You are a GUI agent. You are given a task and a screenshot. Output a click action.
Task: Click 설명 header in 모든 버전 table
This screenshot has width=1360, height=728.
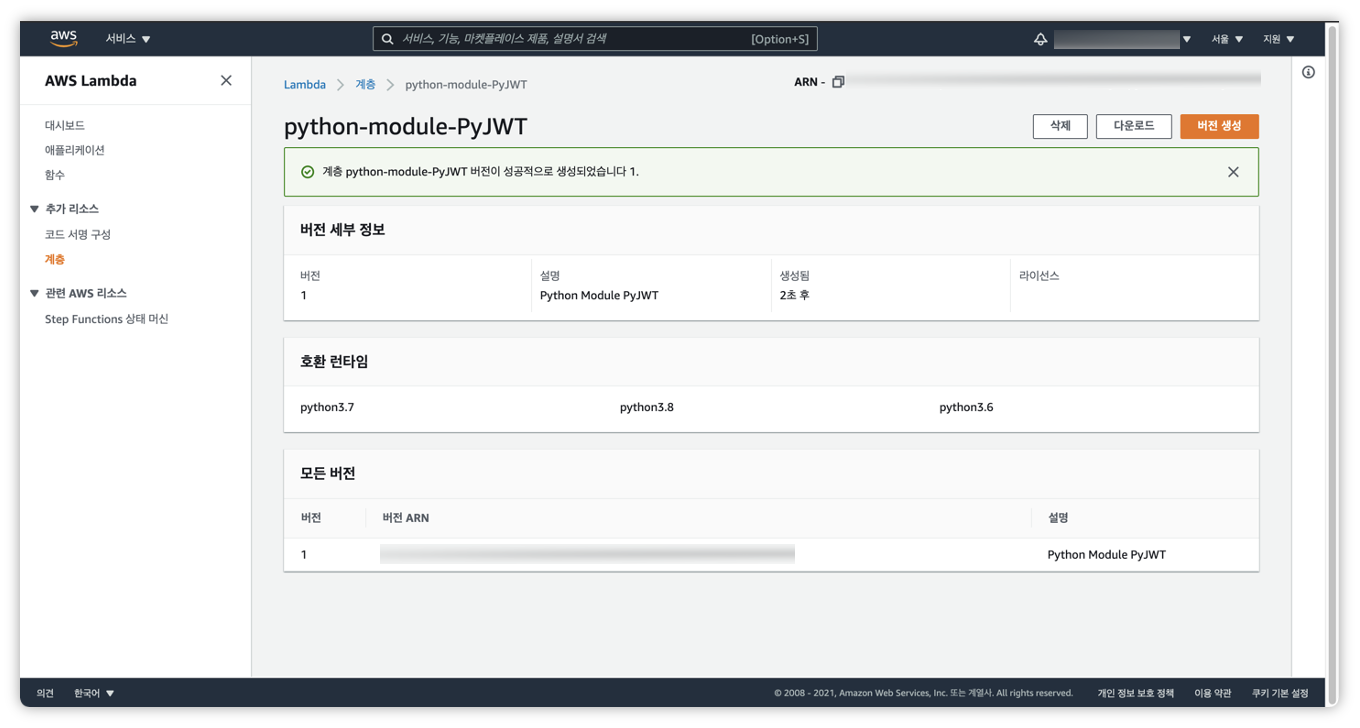pyautogui.click(x=1058, y=518)
